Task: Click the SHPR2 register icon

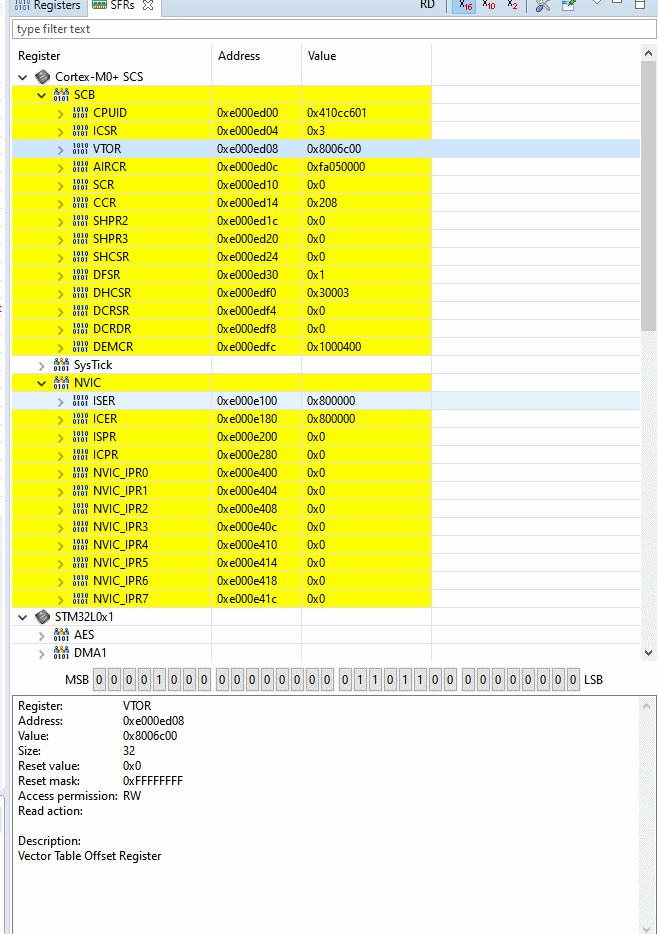Action: pos(80,220)
